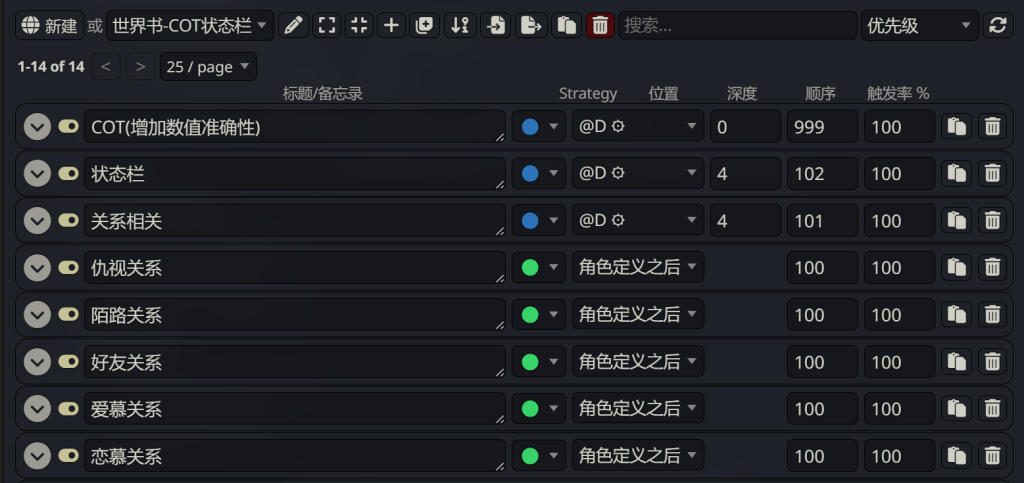Image resolution: width=1024 pixels, height=483 pixels.
Task: Collapse all entries with the shrink icon
Action: point(359,25)
